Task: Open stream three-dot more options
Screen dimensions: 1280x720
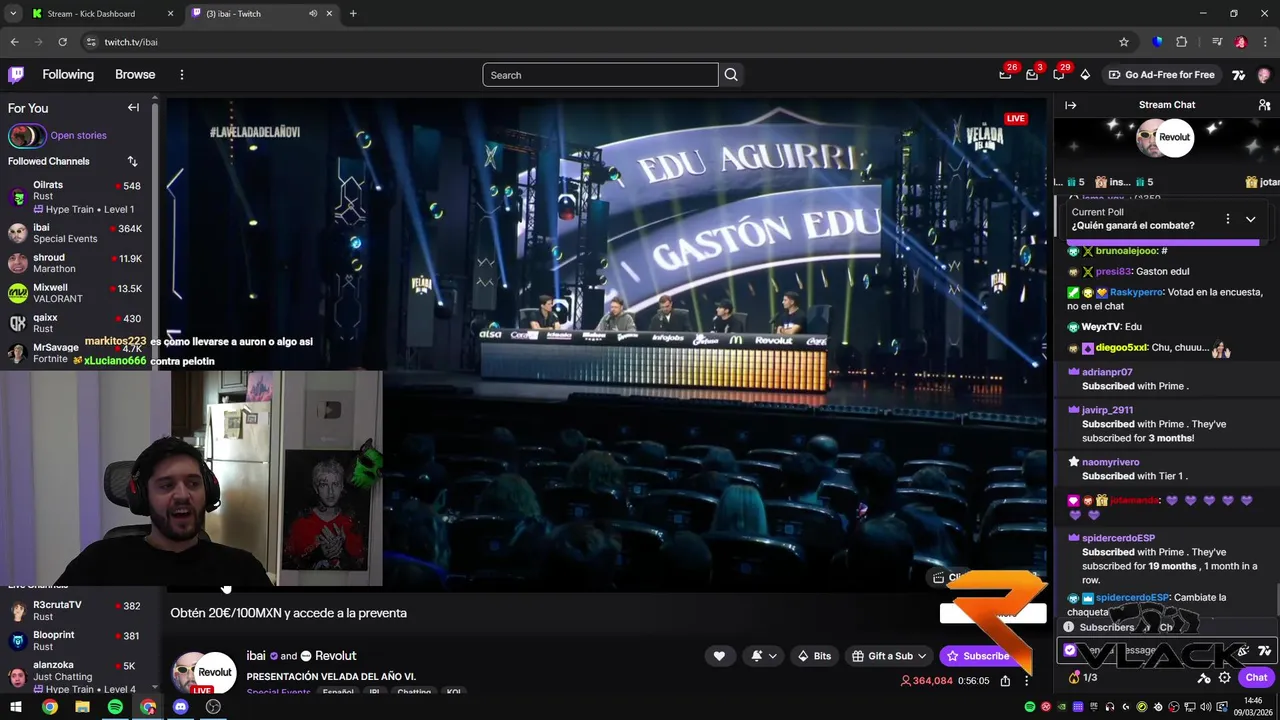Action: [x=1026, y=681]
